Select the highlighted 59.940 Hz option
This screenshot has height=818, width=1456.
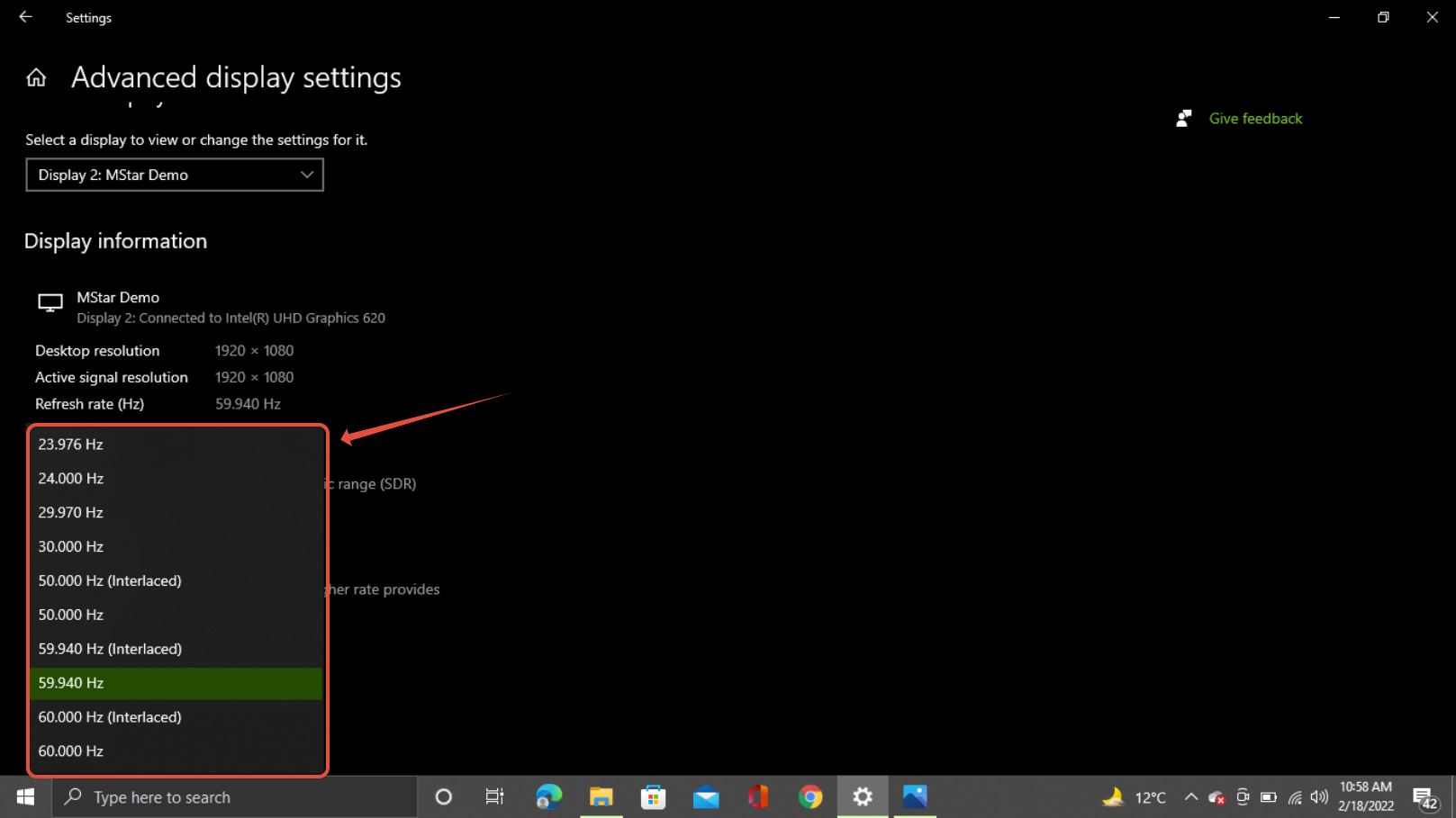(176, 684)
